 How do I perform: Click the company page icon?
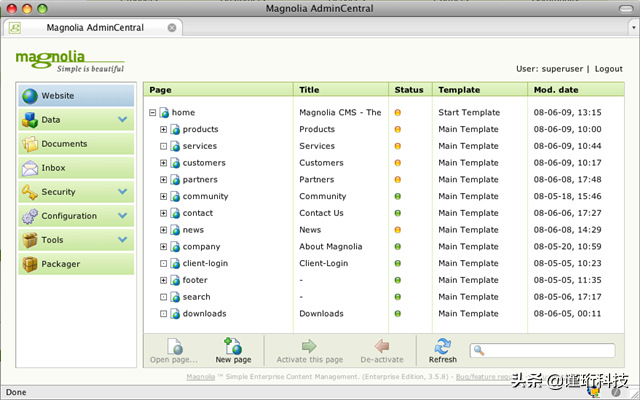(x=175, y=247)
